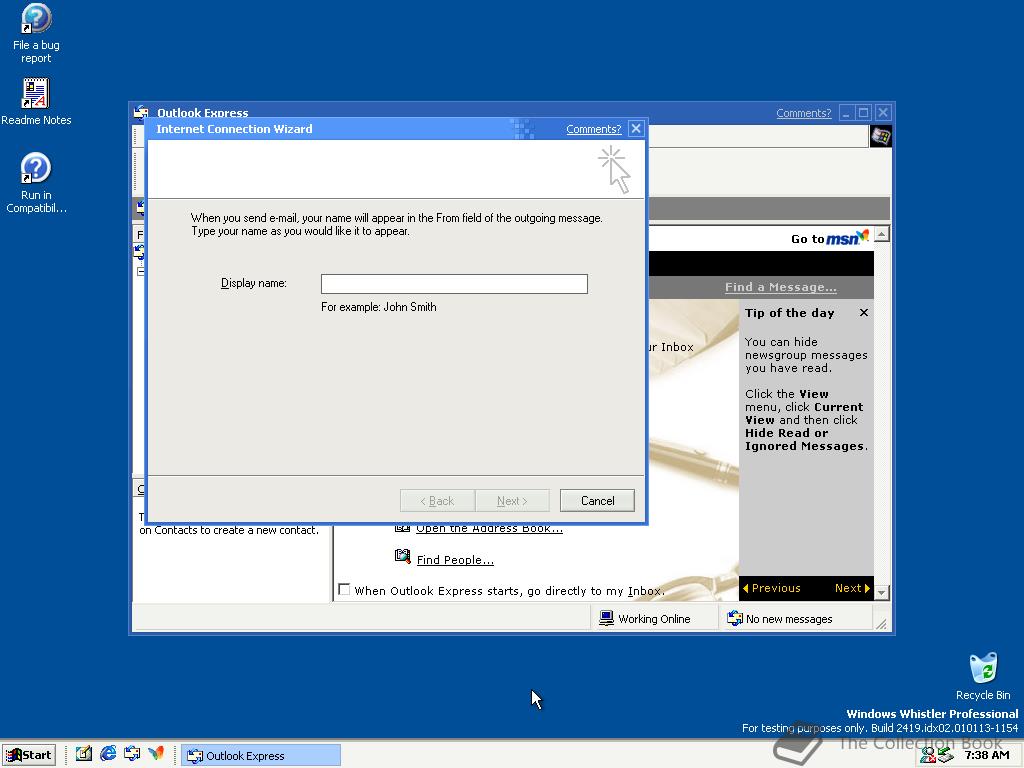This screenshot has width=1024, height=768.
Task: Select Readme Notes desktop icon
Action: [x=36, y=102]
